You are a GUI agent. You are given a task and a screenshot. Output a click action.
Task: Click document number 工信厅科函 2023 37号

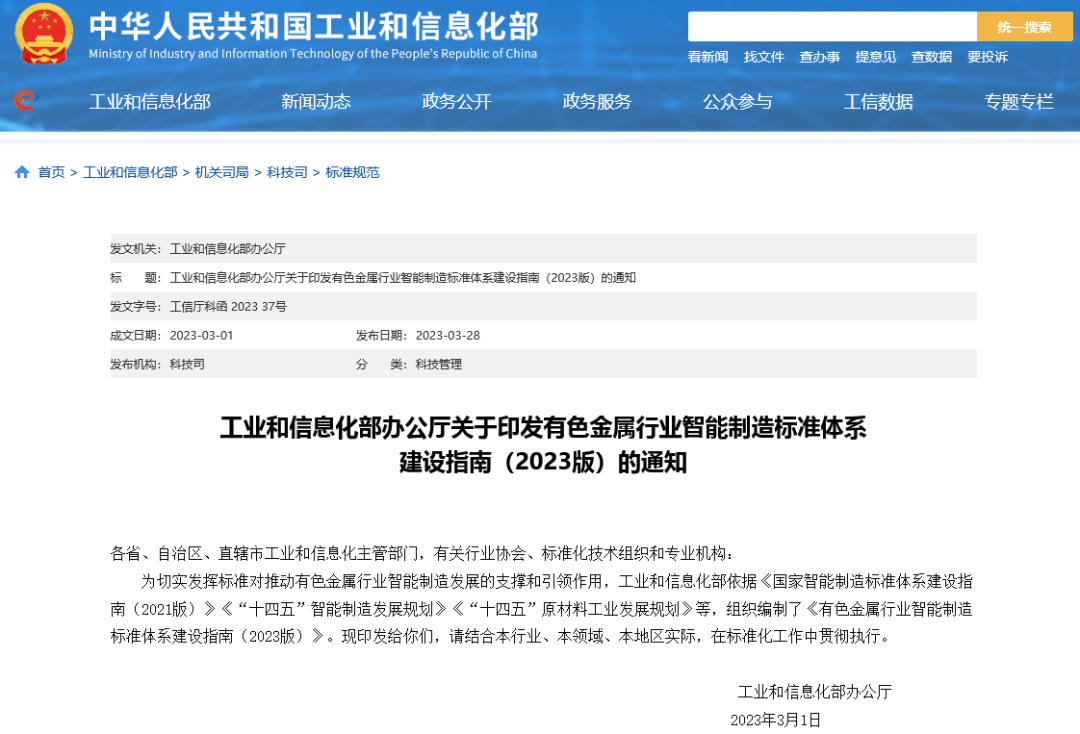(228, 306)
